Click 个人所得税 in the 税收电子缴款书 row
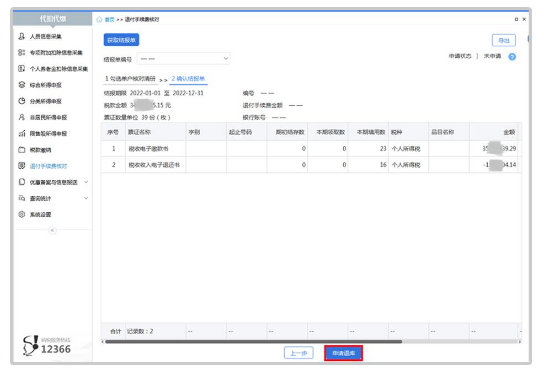Screen dimensions: 544x373 click(x=406, y=149)
